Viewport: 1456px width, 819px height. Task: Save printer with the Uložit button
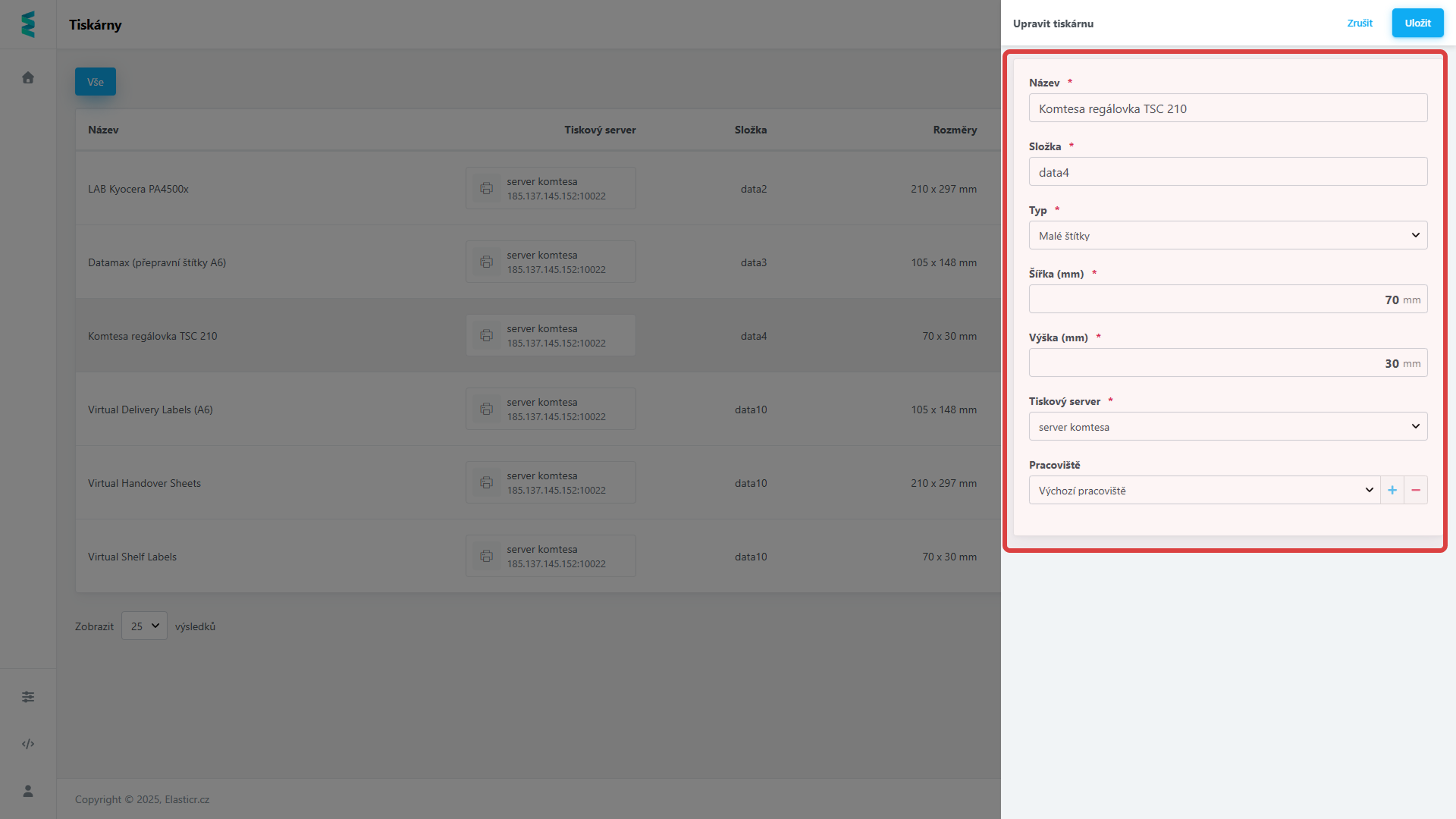(1417, 23)
